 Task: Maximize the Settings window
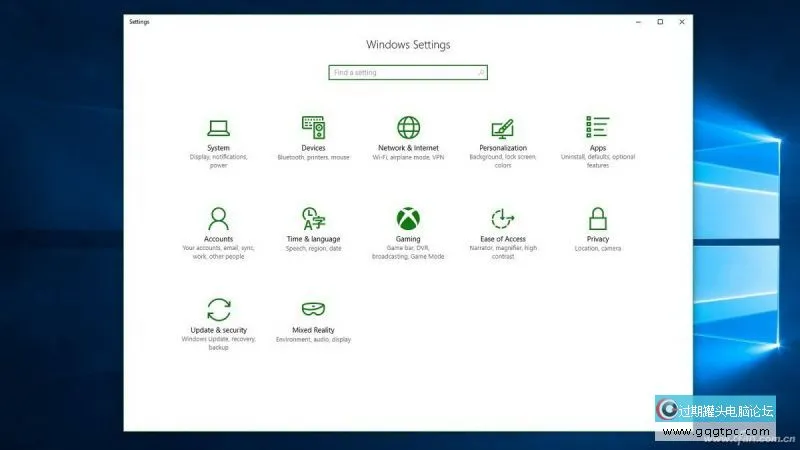[660, 21]
